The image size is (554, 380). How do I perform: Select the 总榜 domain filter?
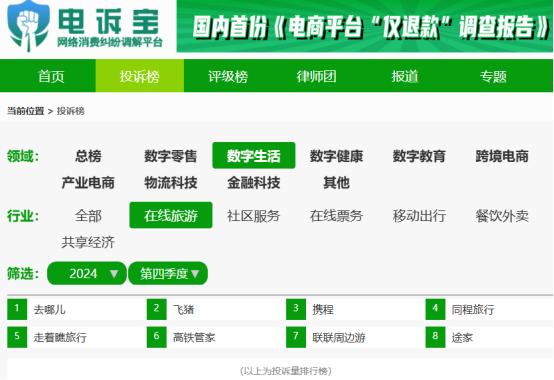click(88, 156)
